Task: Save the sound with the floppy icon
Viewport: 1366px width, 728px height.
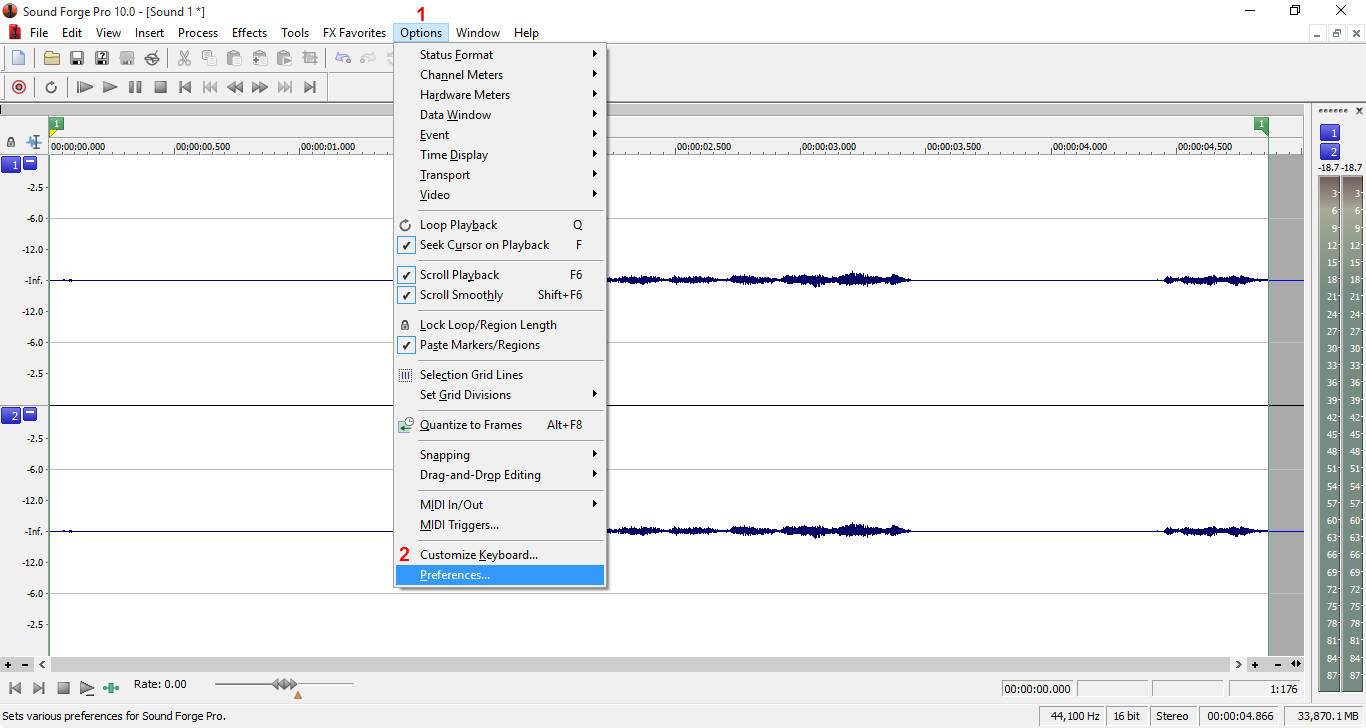Action: point(76,58)
